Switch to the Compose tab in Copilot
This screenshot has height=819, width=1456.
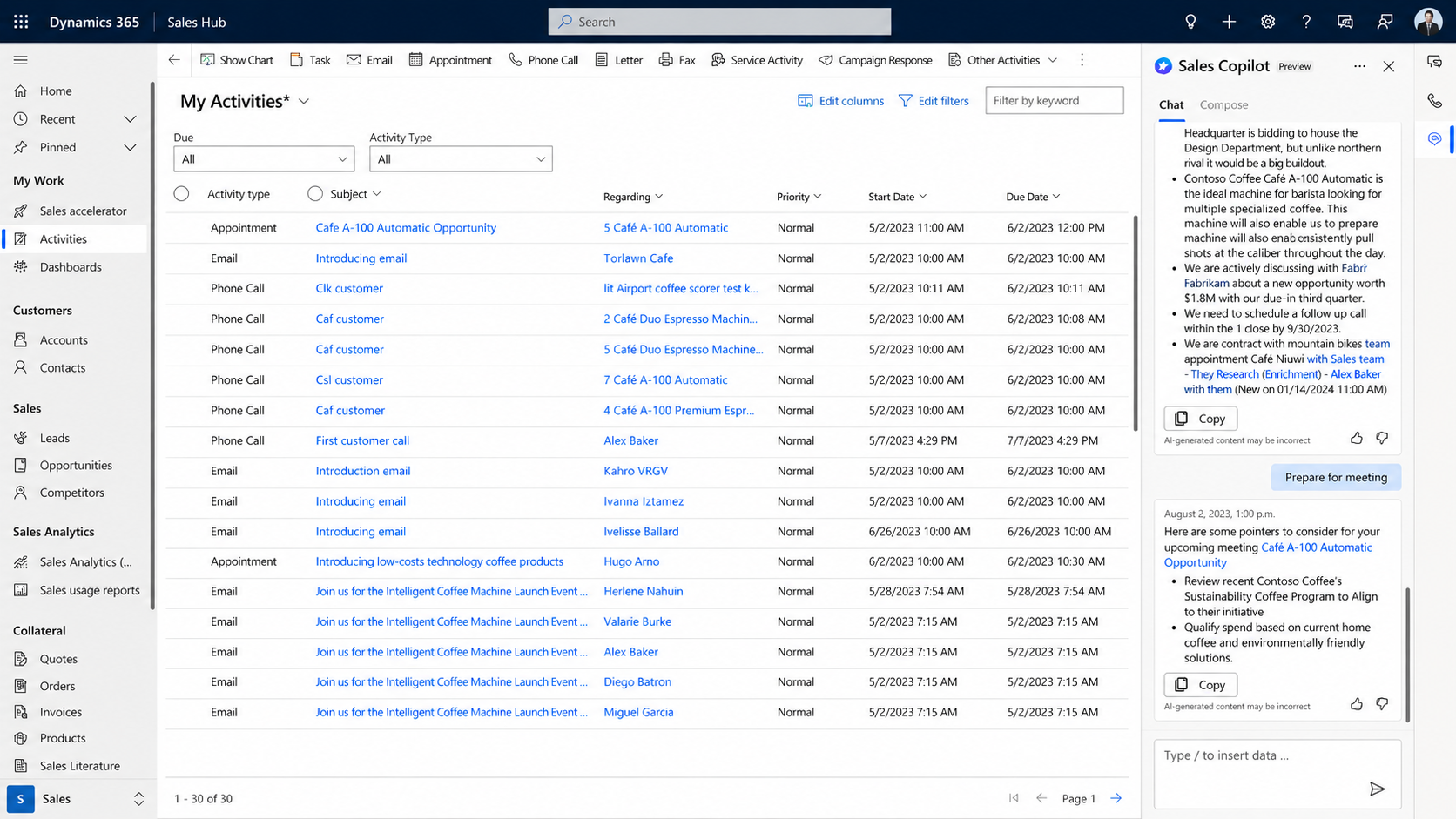pos(1223,104)
